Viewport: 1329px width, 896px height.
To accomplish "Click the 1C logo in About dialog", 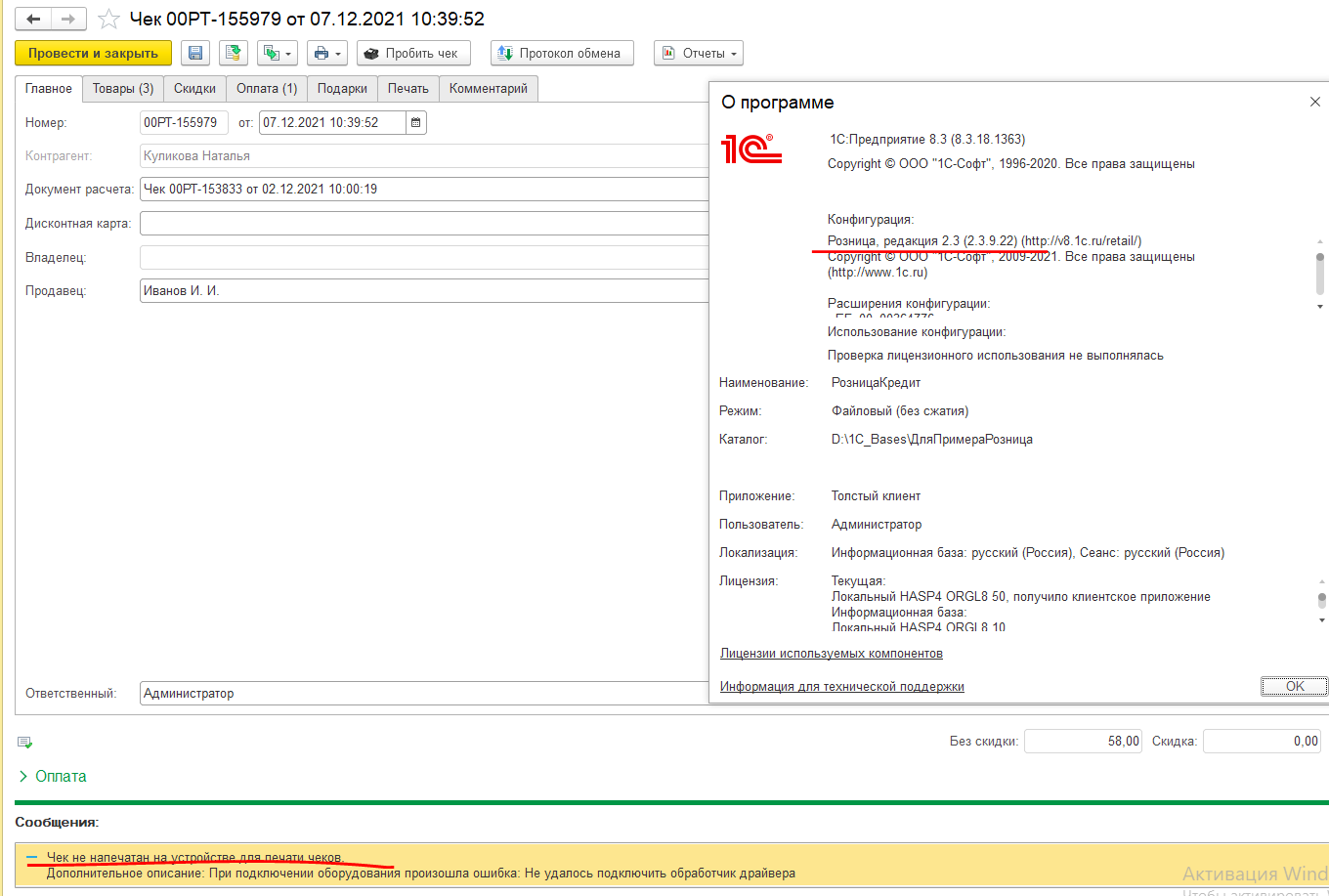I will [750, 148].
